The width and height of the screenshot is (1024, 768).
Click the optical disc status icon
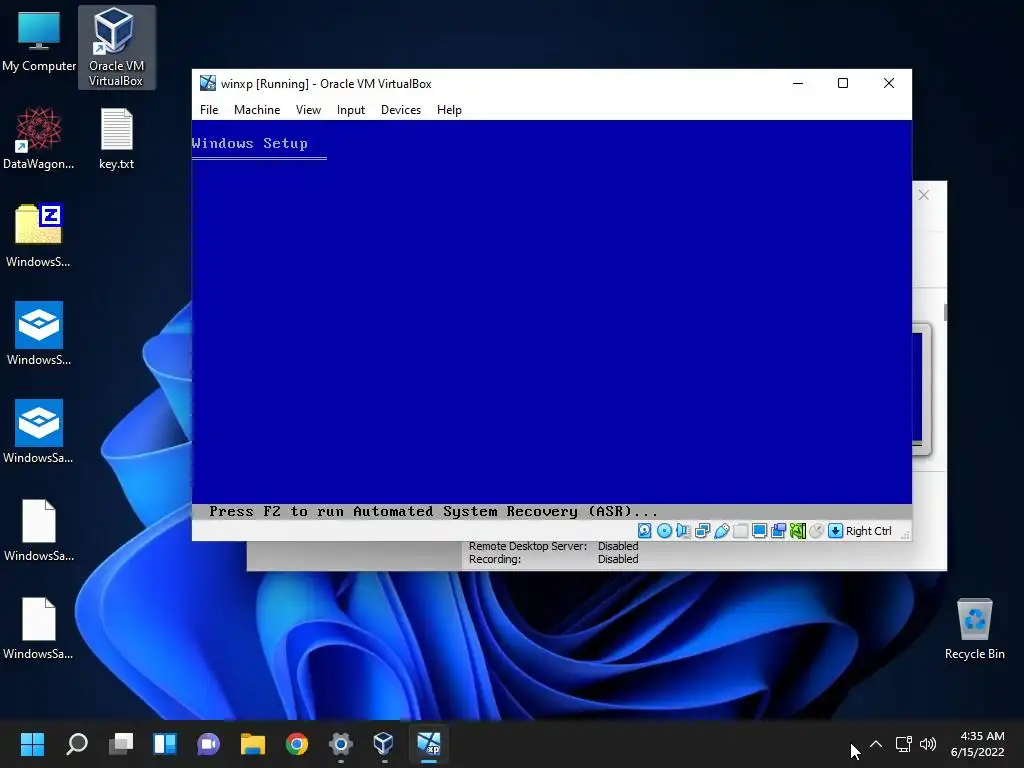pos(664,531)
